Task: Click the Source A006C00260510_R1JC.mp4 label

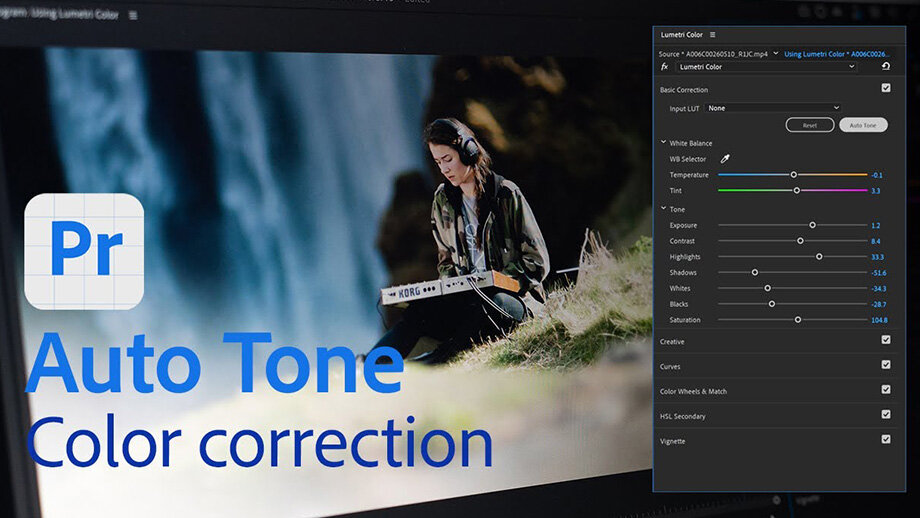Action: pos(713,54)
